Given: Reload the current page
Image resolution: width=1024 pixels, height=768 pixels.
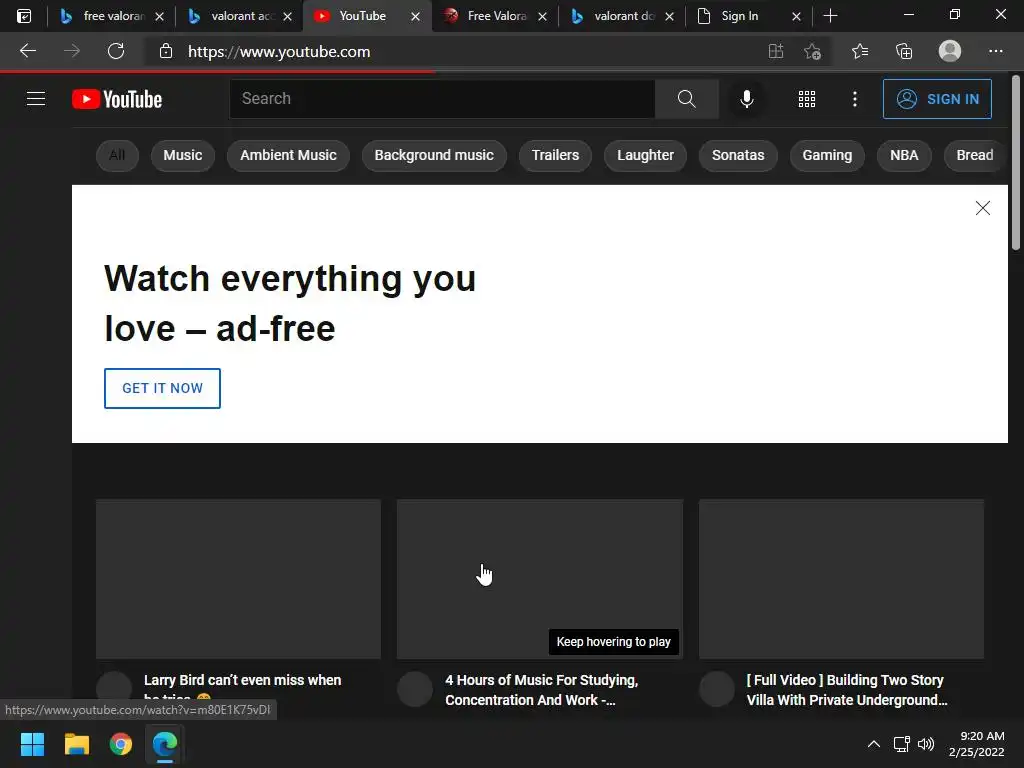Looking at the screenshot, I should [116, 51].
